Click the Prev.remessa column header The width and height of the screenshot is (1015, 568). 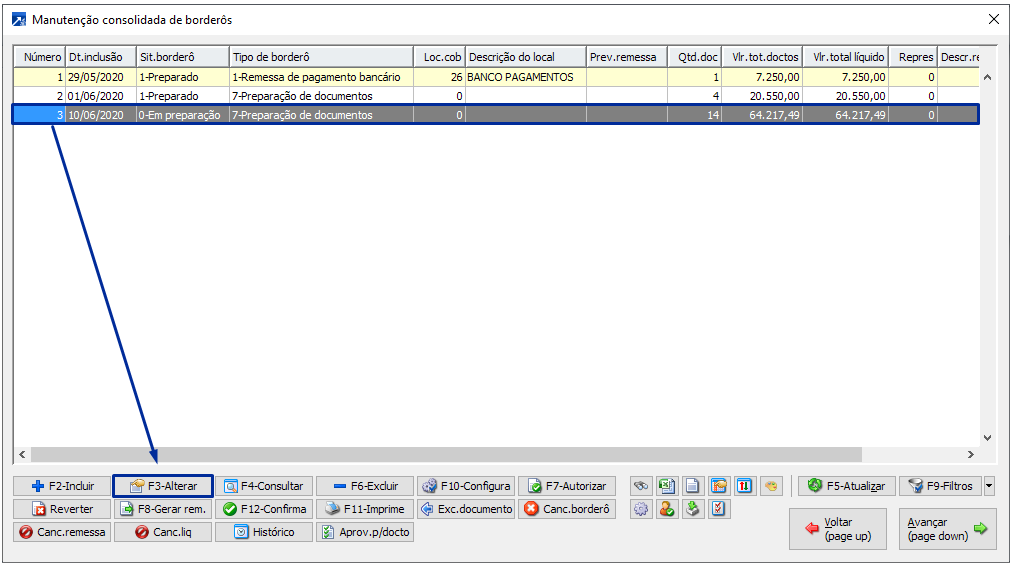click(x=627, y=57)
